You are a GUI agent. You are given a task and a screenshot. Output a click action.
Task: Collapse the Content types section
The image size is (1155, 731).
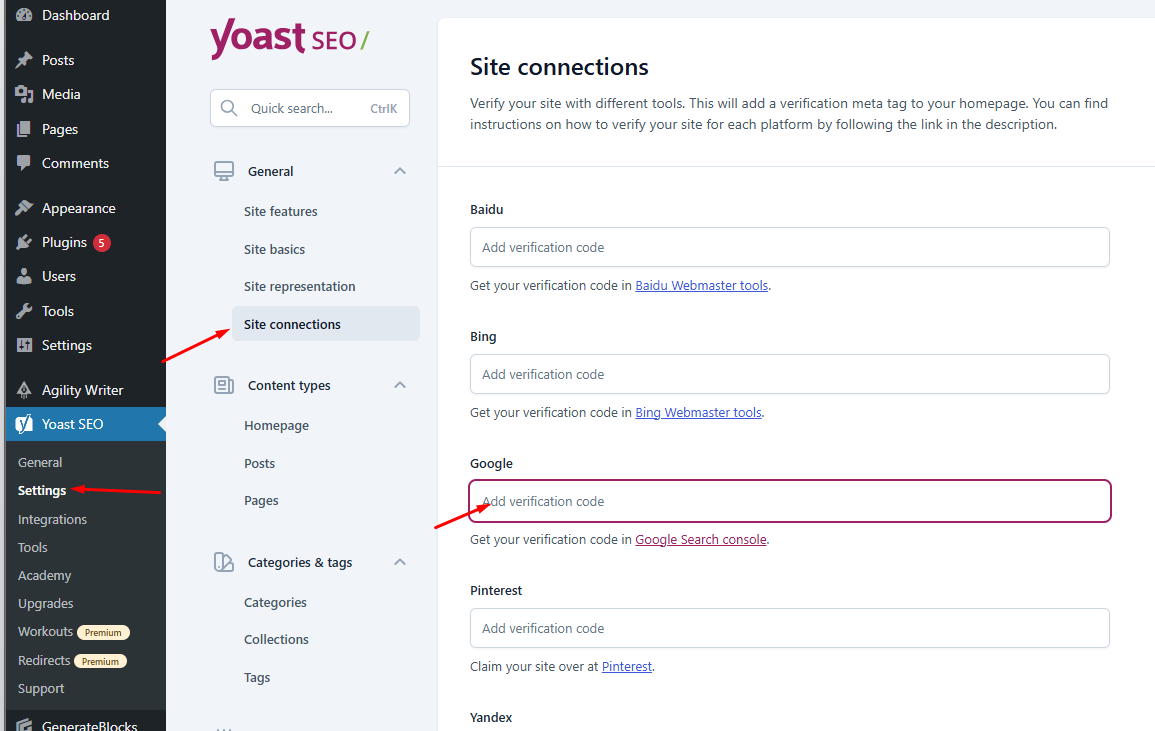400,385
